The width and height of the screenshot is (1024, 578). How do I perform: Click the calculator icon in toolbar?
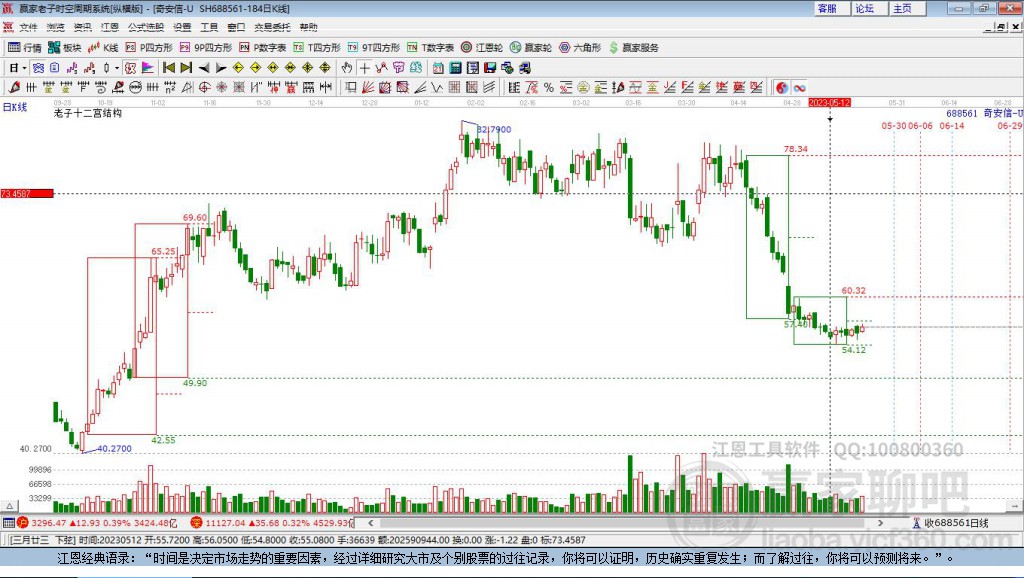[x=456, y=68]
